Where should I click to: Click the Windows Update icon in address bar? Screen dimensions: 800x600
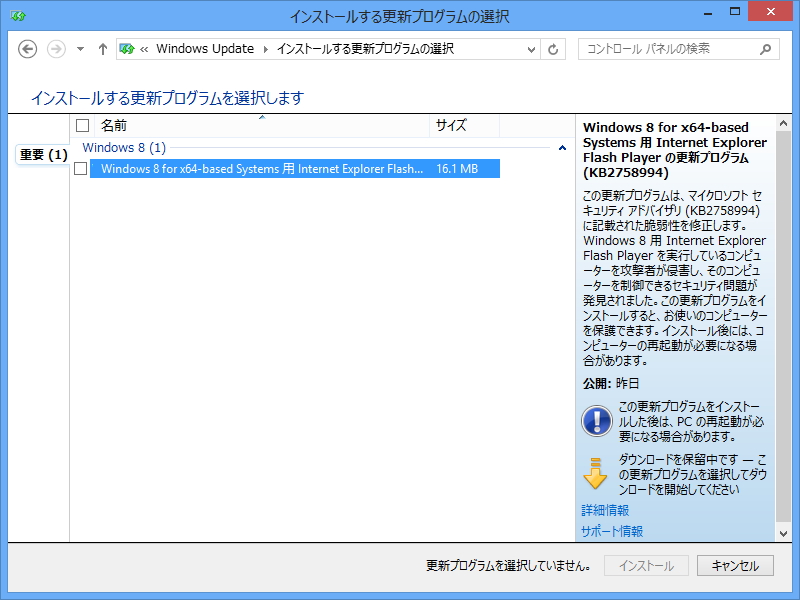127,48
